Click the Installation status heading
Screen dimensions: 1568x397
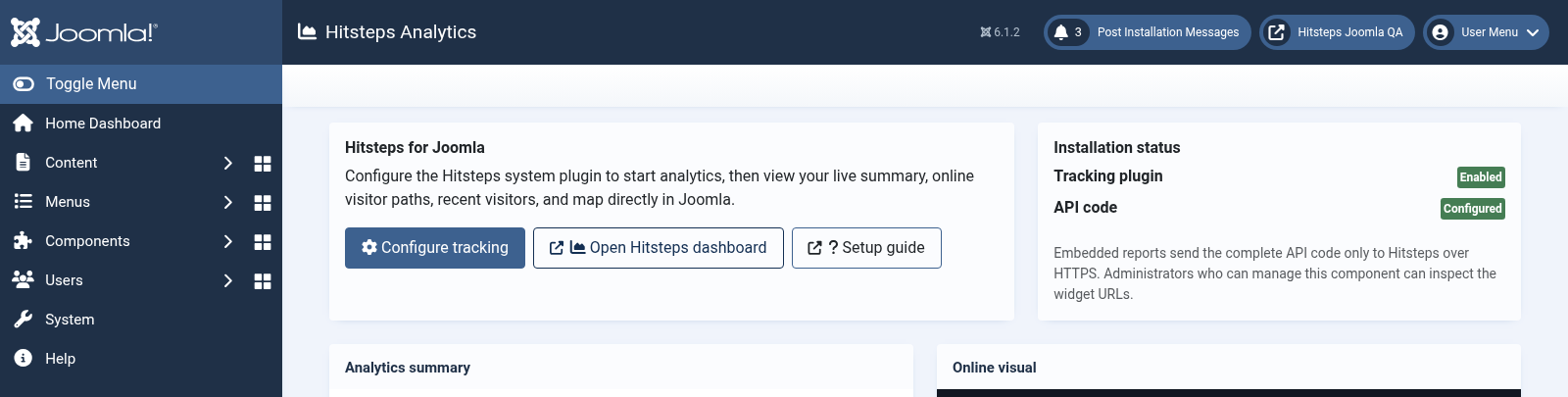[1117, 148]
